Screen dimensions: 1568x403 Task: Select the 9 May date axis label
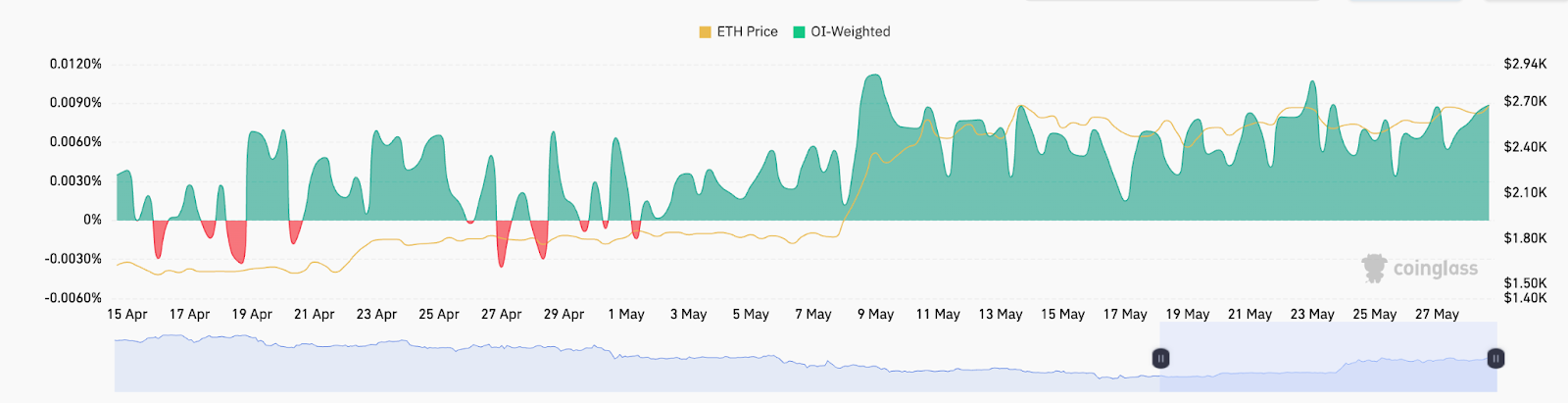[875, 314]
